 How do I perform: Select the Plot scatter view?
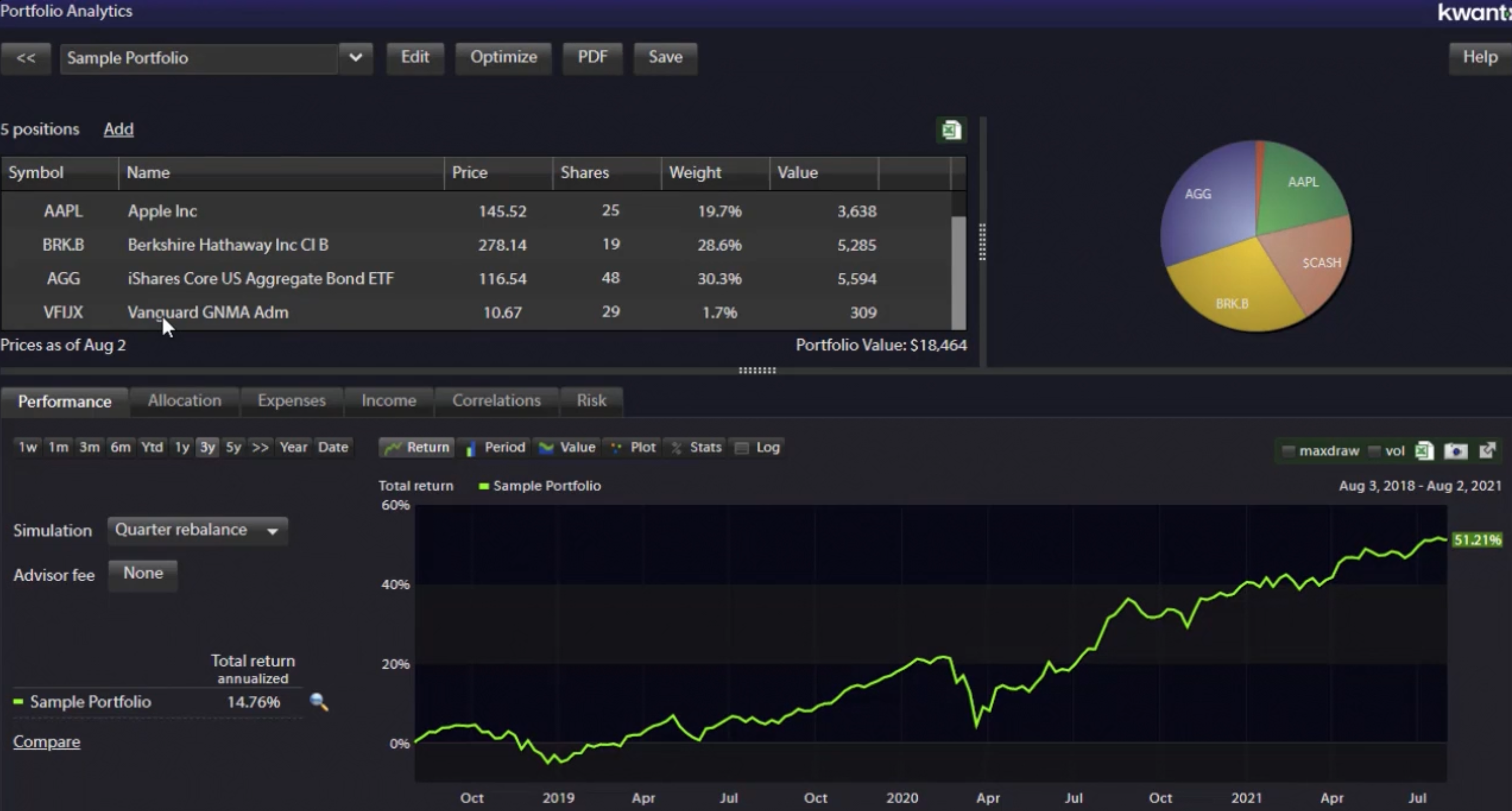click(631, 447)
